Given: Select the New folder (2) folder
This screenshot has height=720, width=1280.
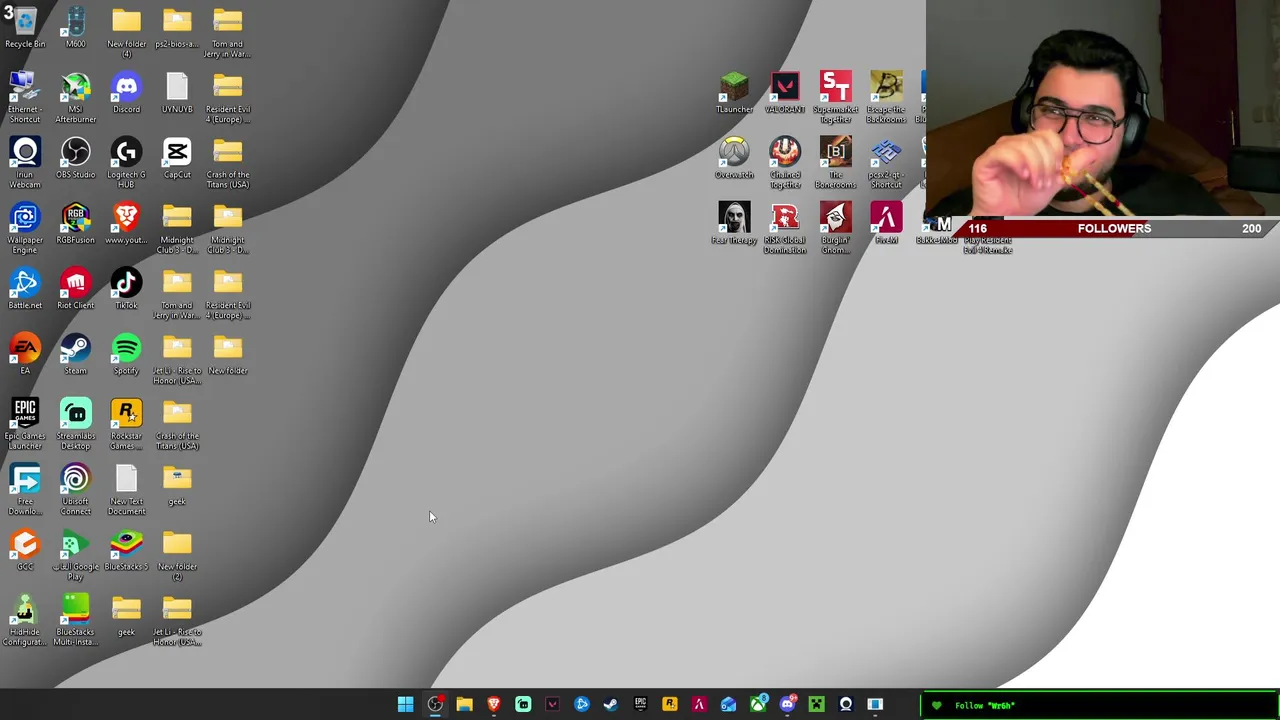Looking at the screenshot, I should point(177,555).
